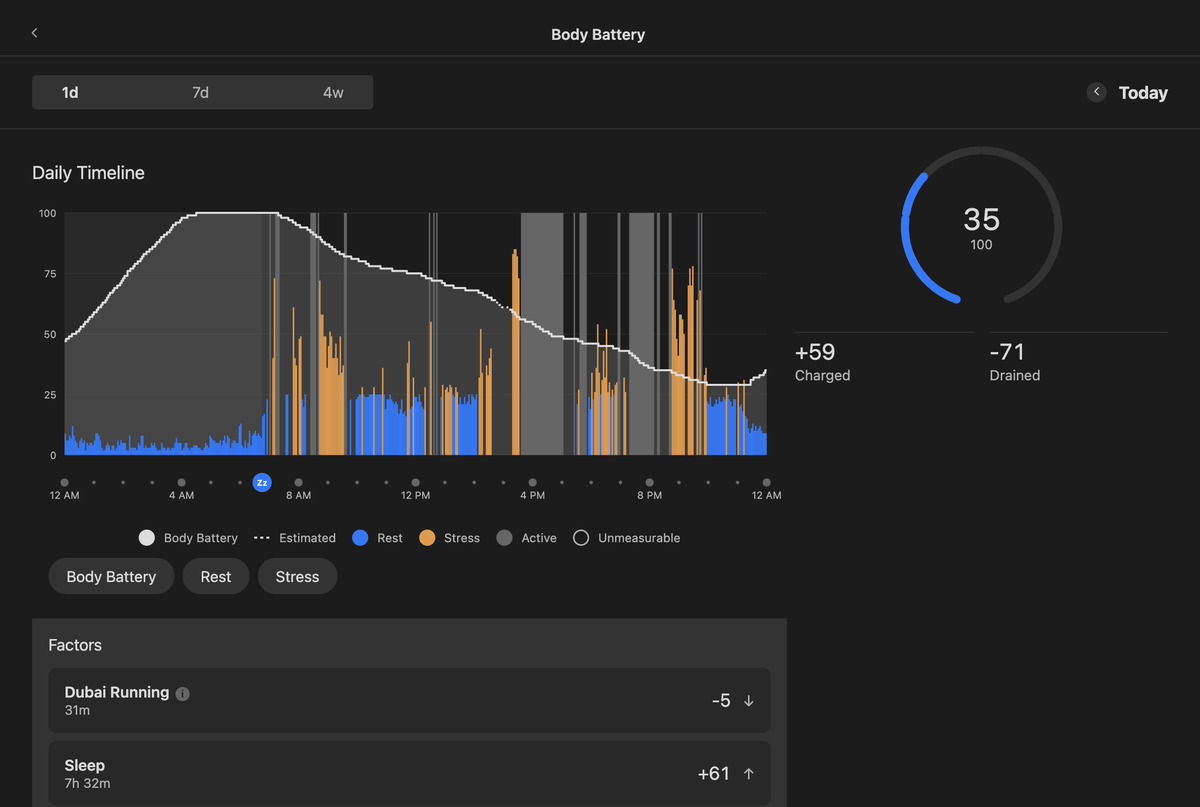Image resolution: width=1200 pixels, height=807 pixels.
Task: Go back using the top-left arrow
Action: [34, 33]
